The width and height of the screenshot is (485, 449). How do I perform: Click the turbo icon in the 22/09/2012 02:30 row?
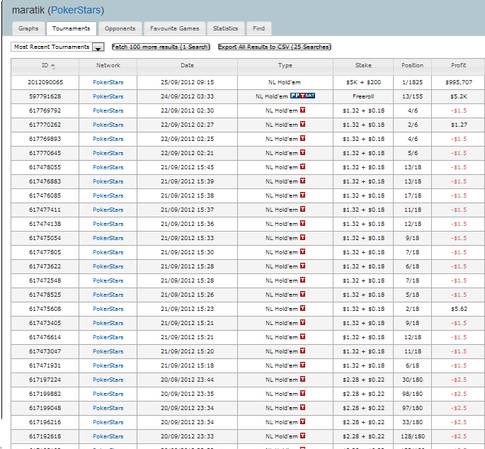[303, 110]
